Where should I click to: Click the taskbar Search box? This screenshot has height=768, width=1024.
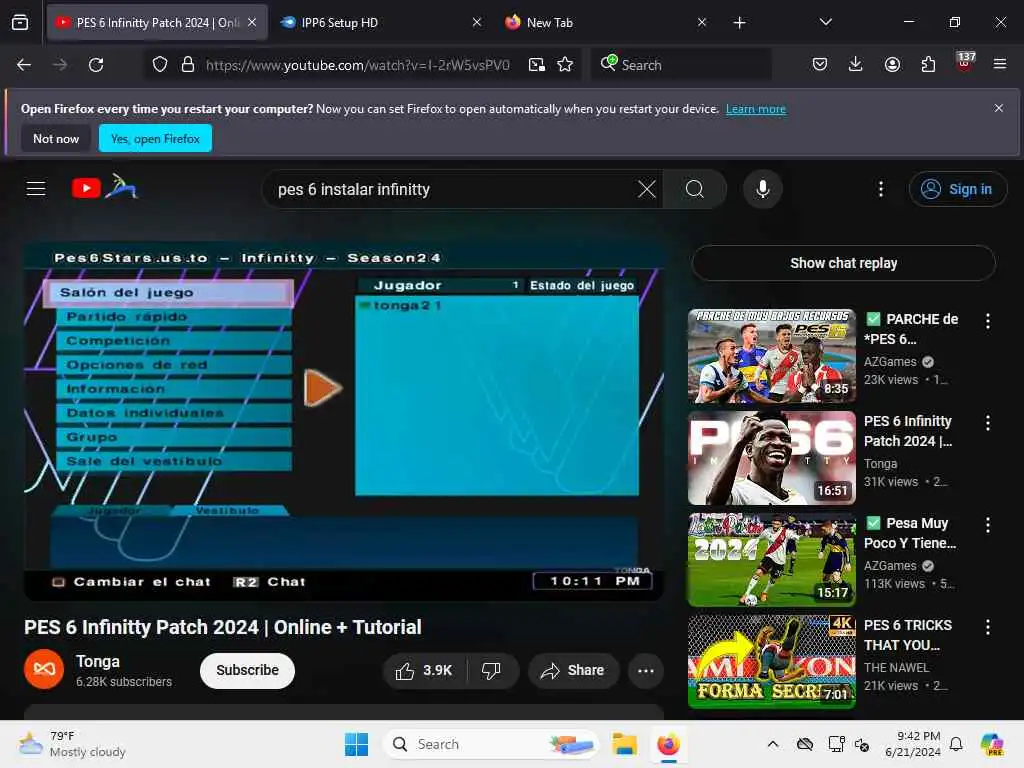[491, 744]
